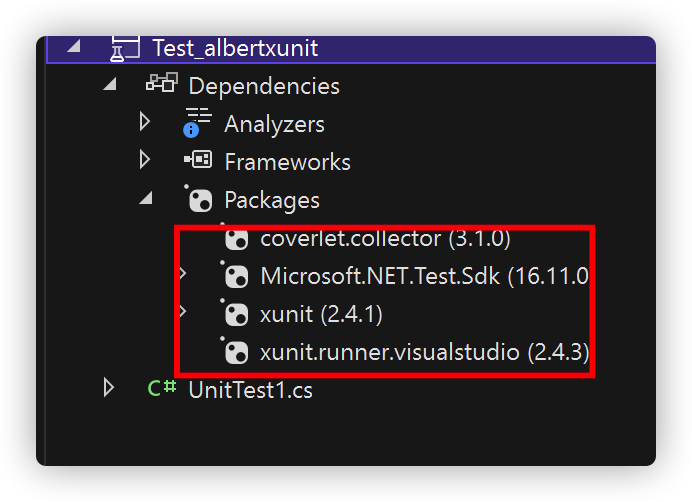Expand the Analyzers node
This screenshot has height=502, width=692.
click(x=145, y=121)
